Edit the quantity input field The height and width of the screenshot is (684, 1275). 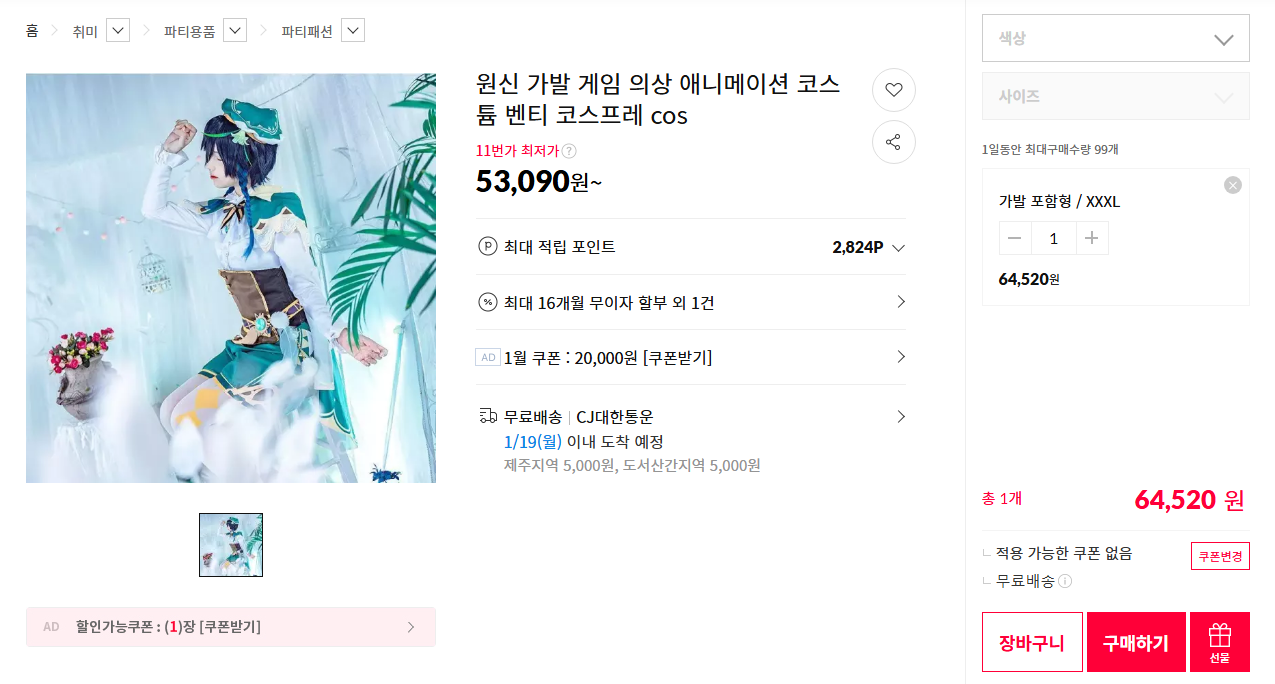pos(1053,238)
